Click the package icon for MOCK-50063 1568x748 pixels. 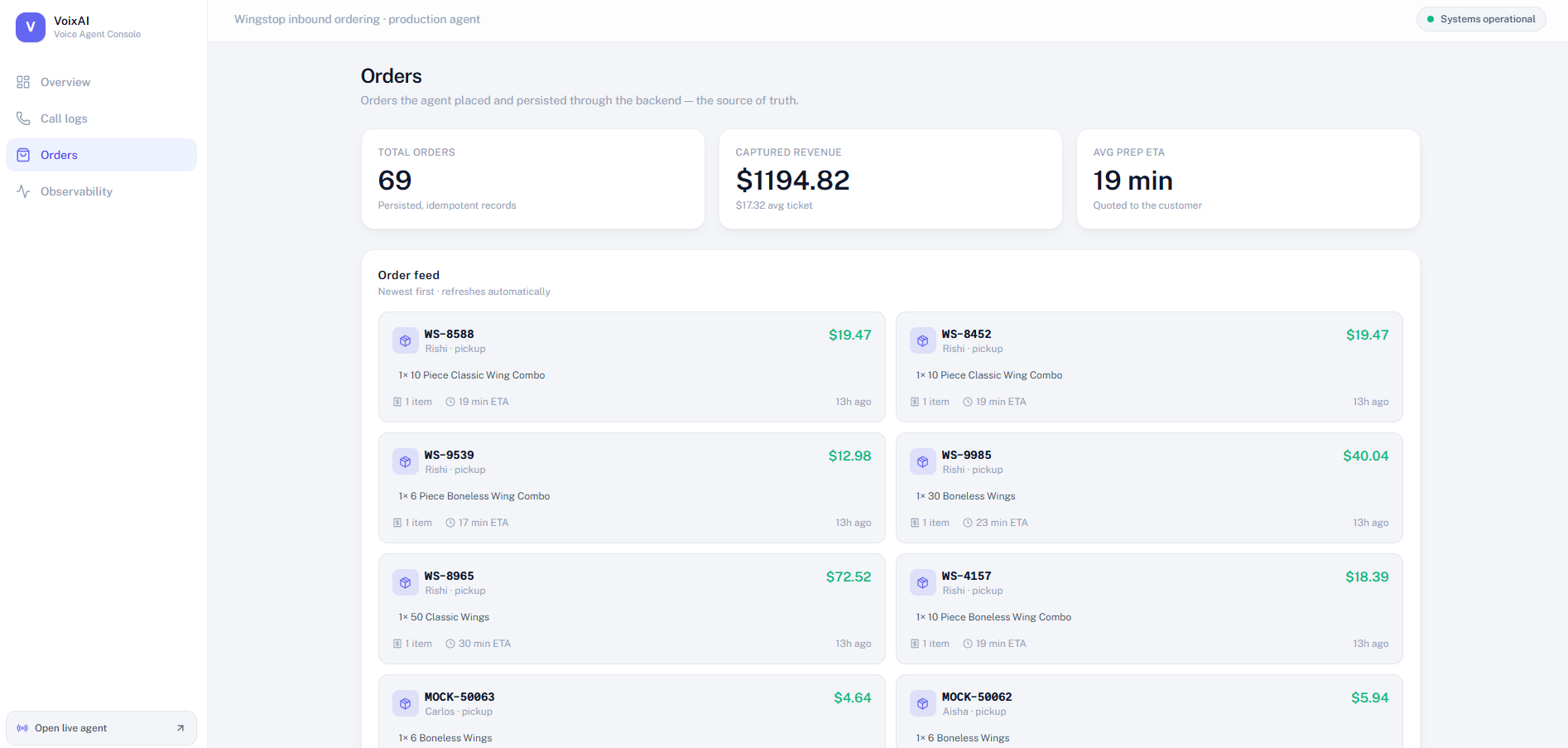[406, 703]
